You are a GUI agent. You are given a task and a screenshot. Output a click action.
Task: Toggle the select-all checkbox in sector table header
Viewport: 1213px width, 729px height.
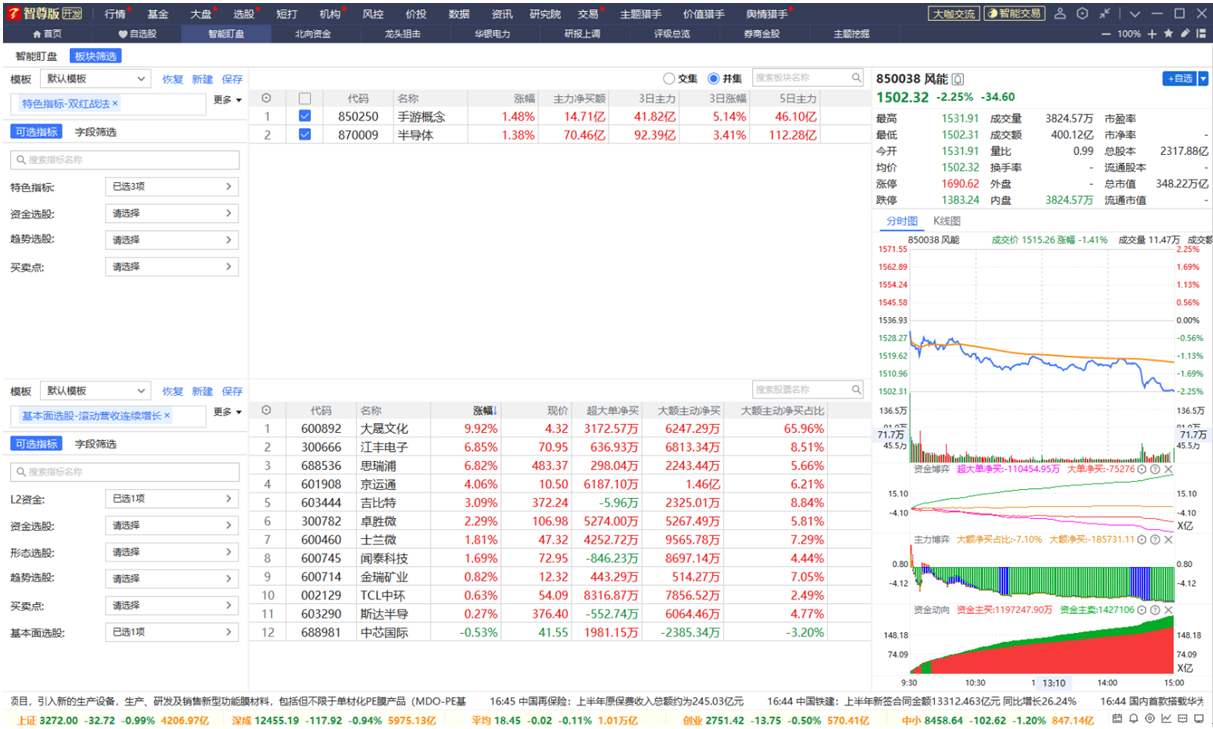(x=305, y=98)
